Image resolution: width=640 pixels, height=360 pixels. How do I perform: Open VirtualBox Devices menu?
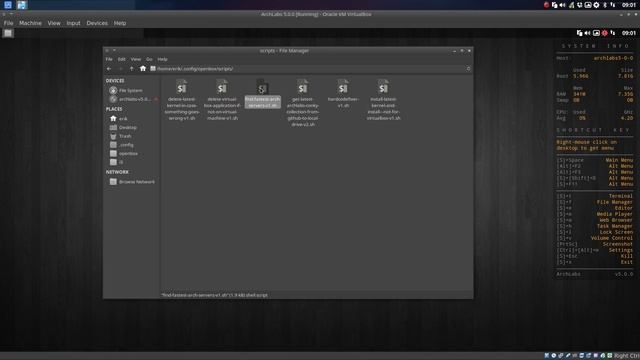(x=97, y=23)
